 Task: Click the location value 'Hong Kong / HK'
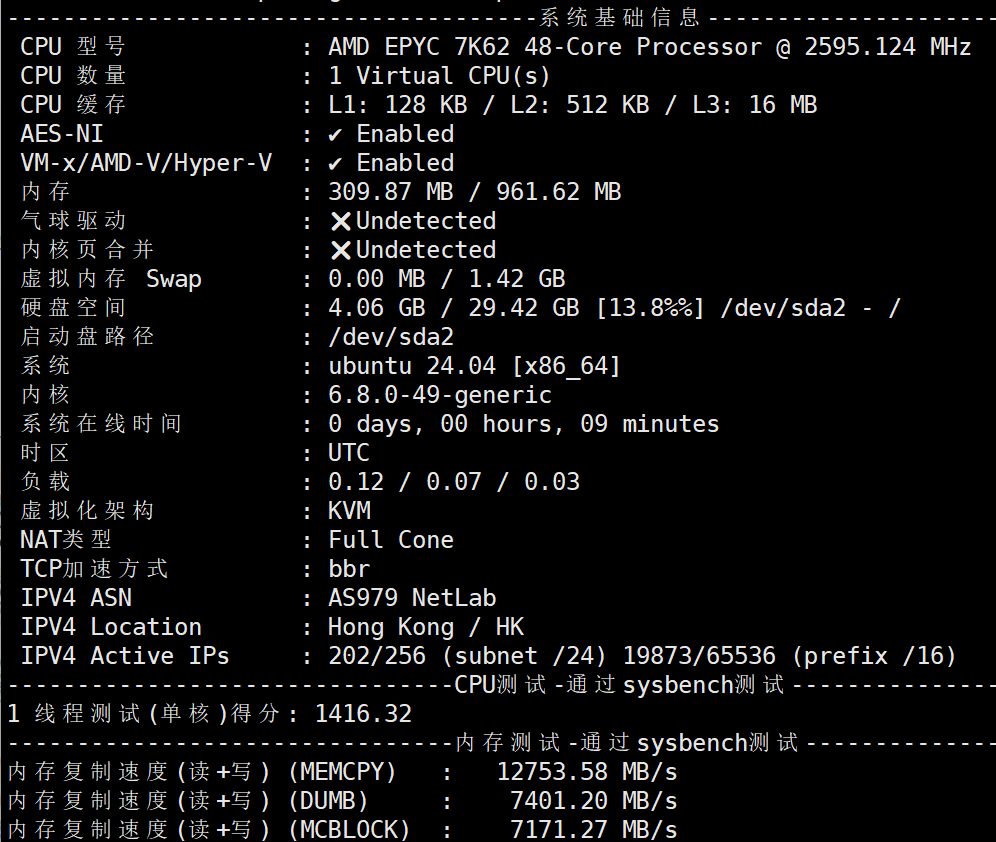point(426,627)
